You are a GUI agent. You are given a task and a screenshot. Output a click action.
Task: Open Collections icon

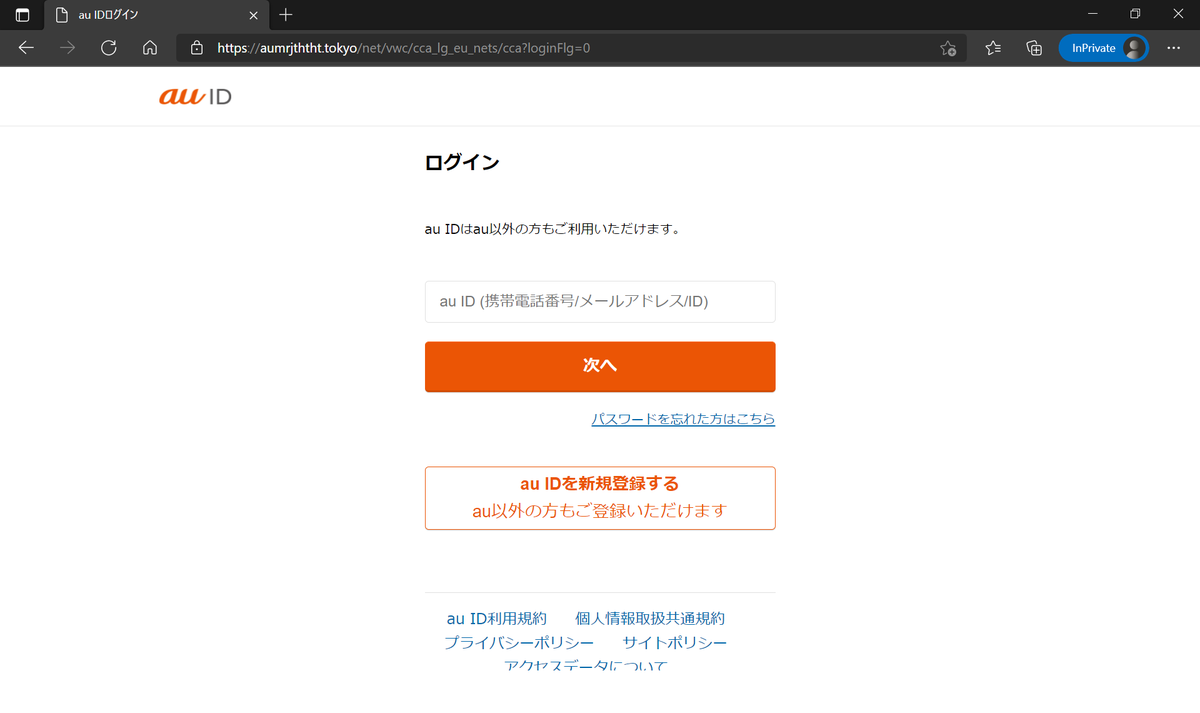click(1035, 48)
